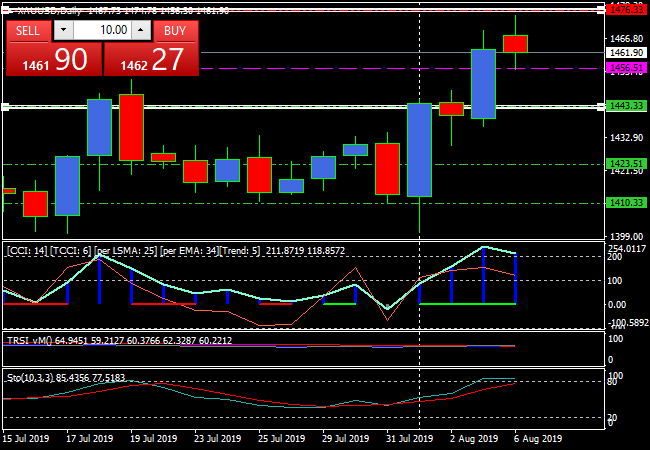Click the BUY button
Viewport: 650px width, 450px height.
click(175, 31)
